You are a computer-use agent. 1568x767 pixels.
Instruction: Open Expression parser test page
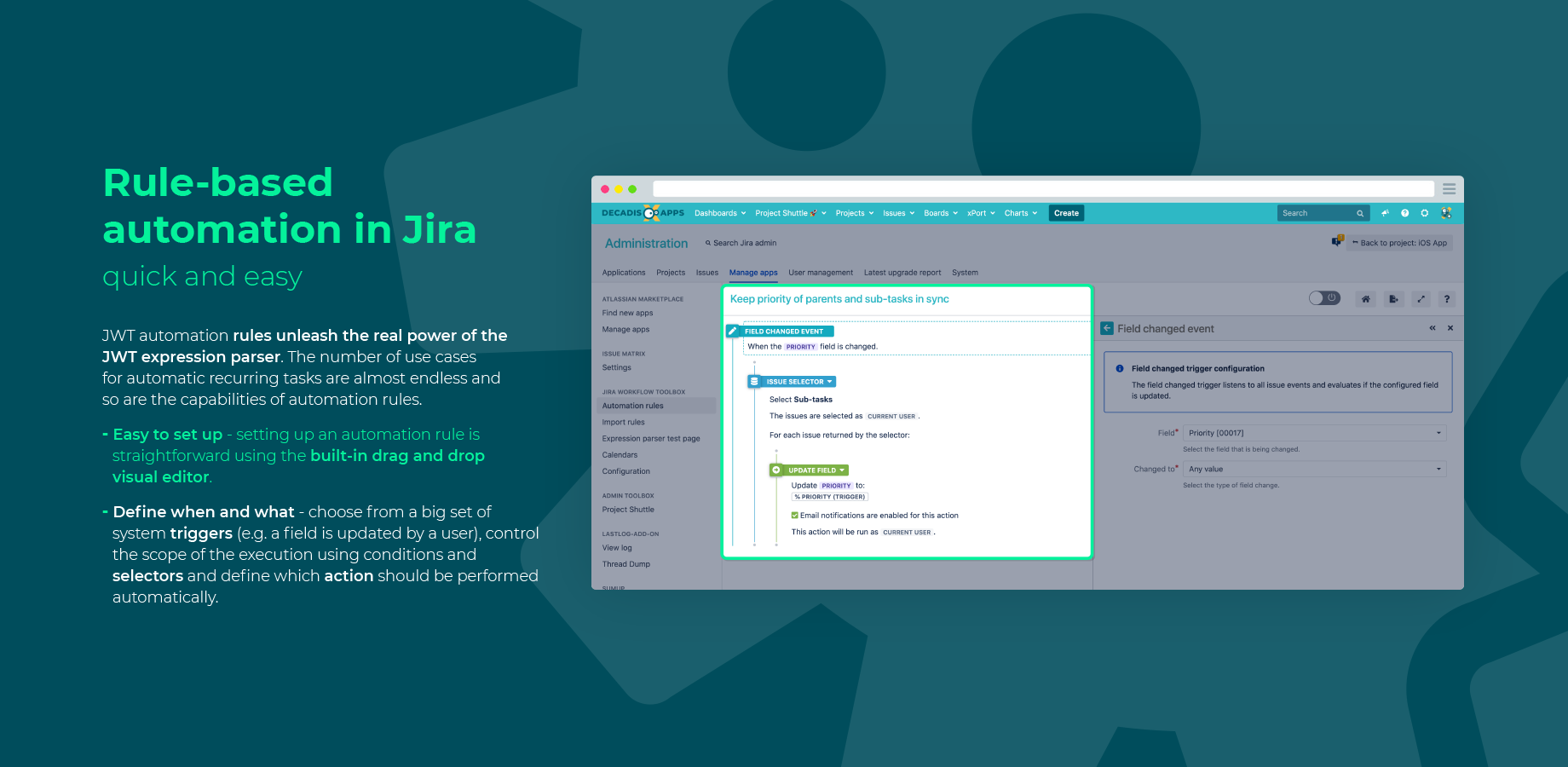coord(651,438)
